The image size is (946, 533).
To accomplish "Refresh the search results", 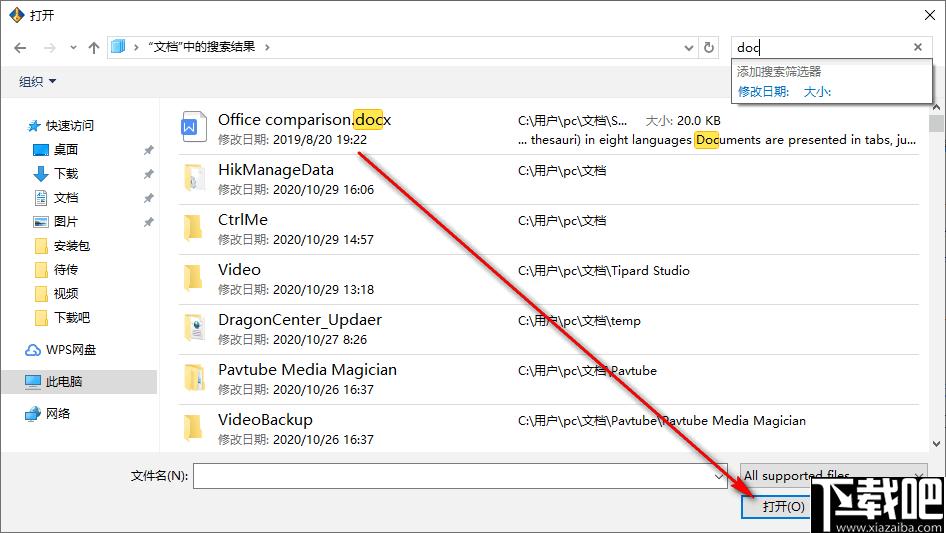I will 709,47.
